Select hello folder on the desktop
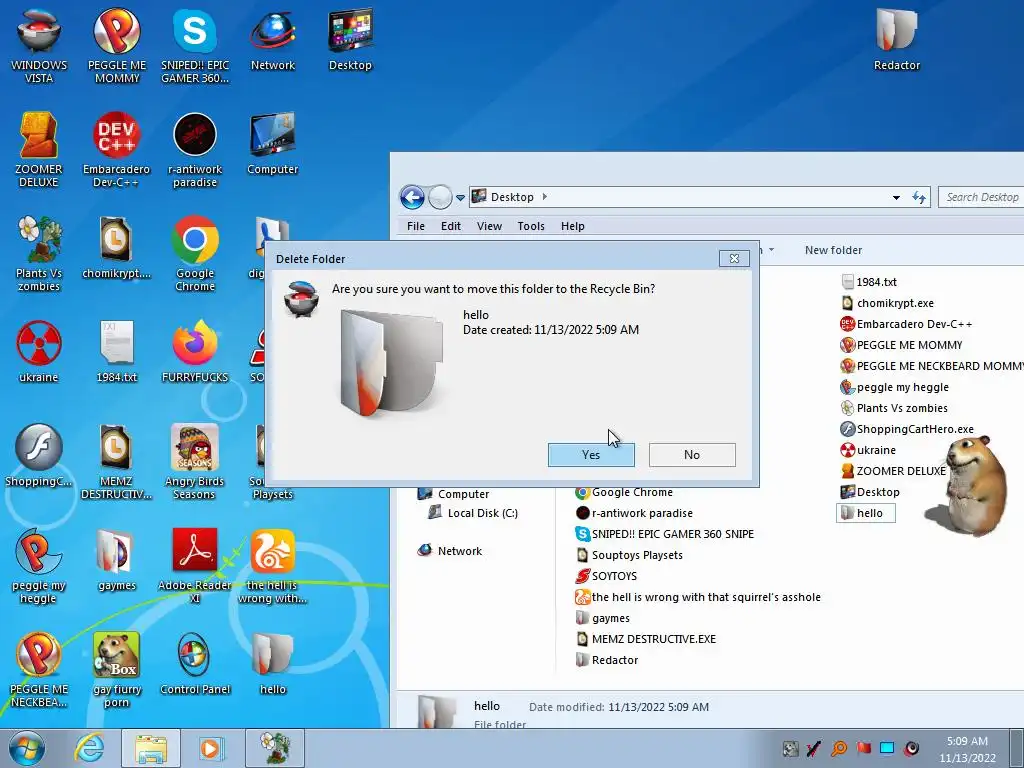This screenshot has width=1024, height=768. point(272,665)
